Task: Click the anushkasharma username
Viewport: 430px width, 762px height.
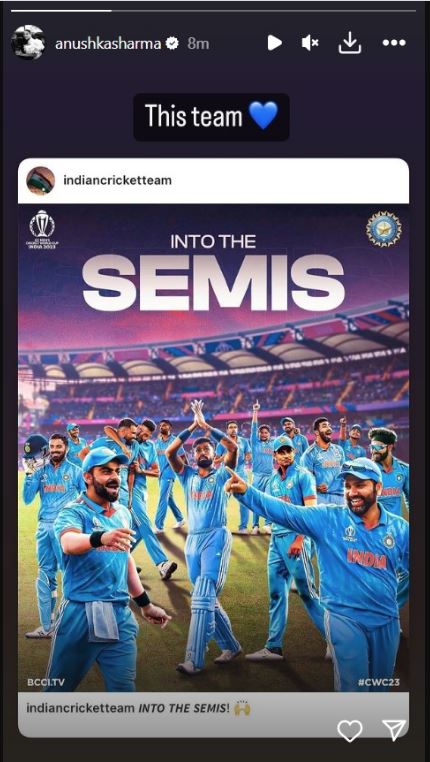Action: tap(108, 44)
